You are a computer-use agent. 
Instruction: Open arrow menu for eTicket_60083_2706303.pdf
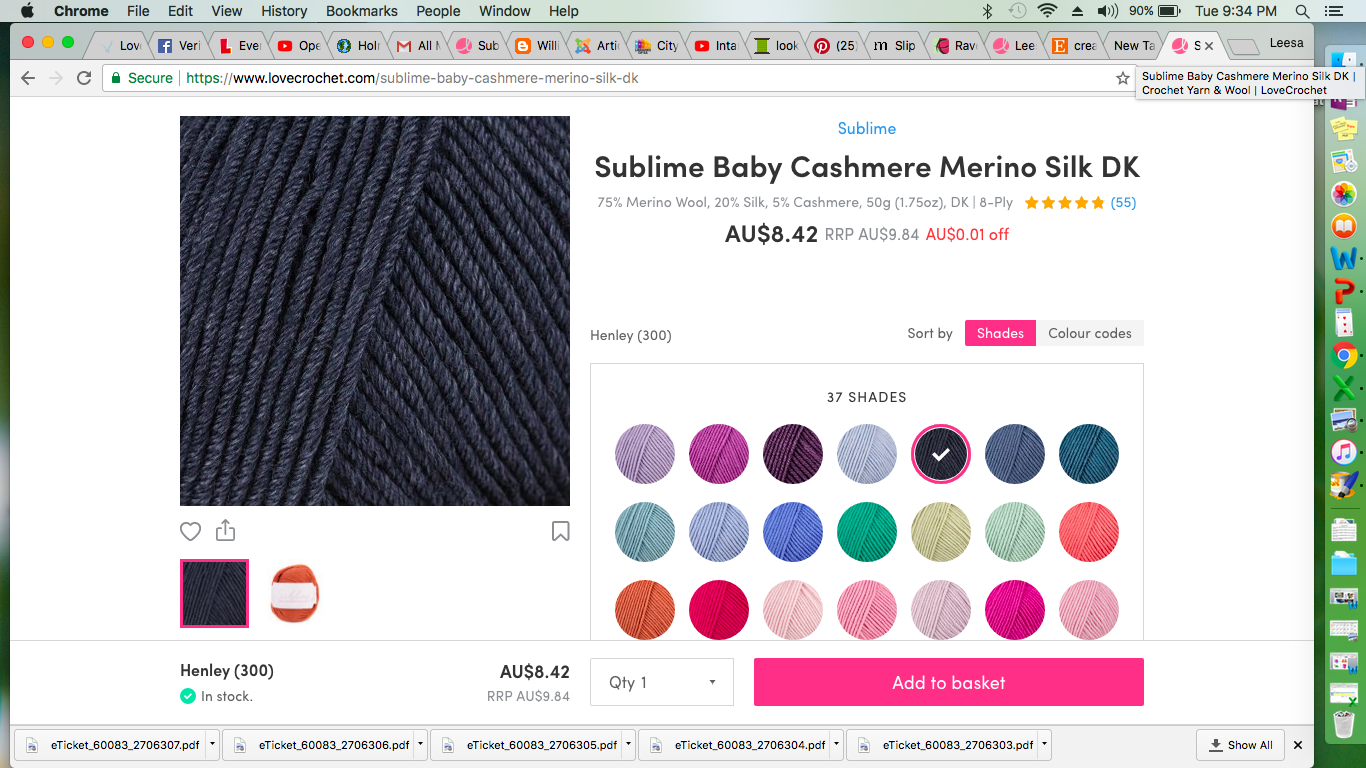coord(1045,745)
